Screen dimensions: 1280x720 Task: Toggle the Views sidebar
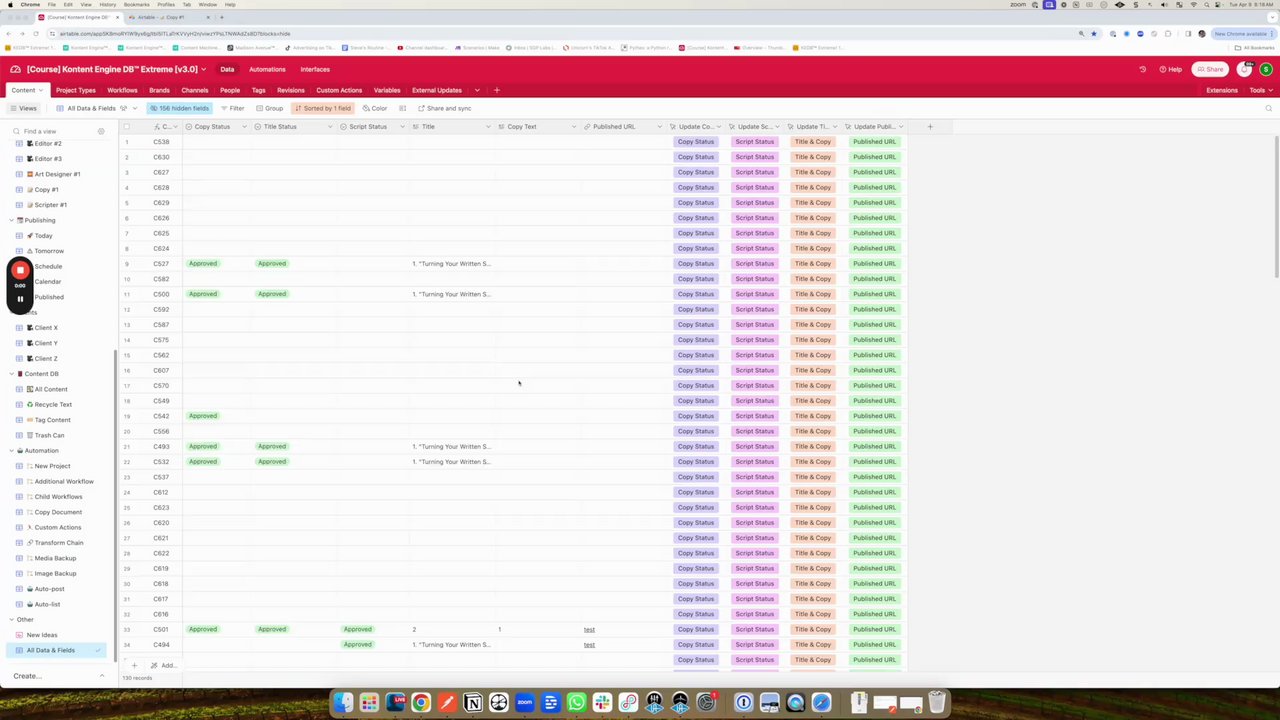click(23, 108)
